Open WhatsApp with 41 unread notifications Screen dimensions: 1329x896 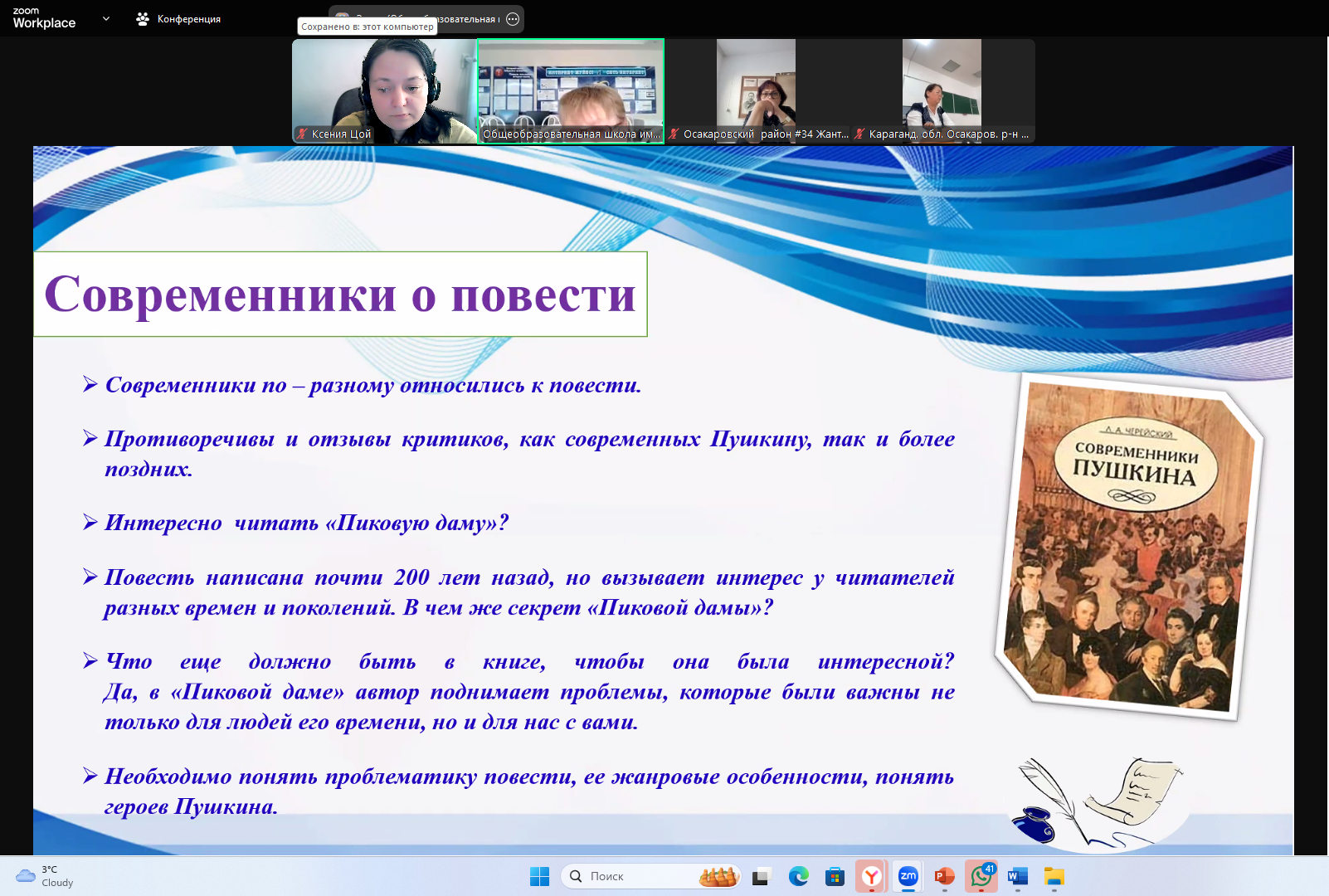(x=981, y=876)
